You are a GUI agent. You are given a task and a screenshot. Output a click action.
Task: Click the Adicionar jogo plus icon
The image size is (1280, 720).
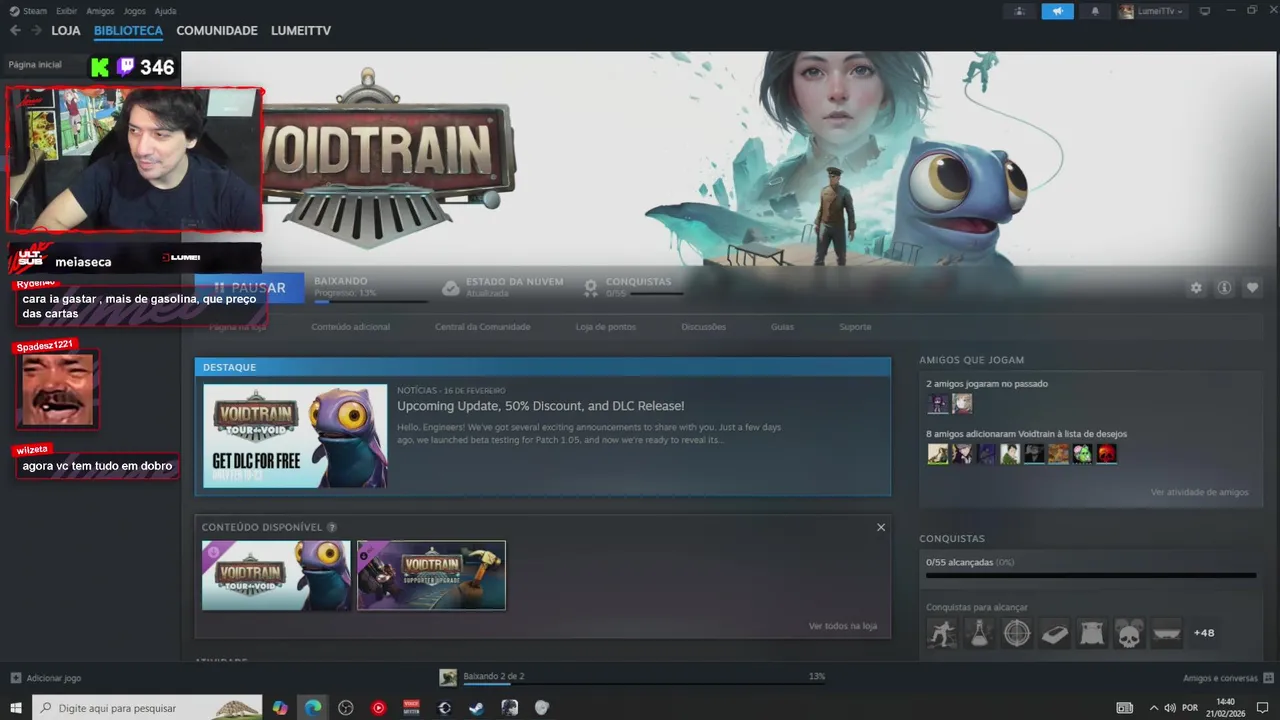15,678
